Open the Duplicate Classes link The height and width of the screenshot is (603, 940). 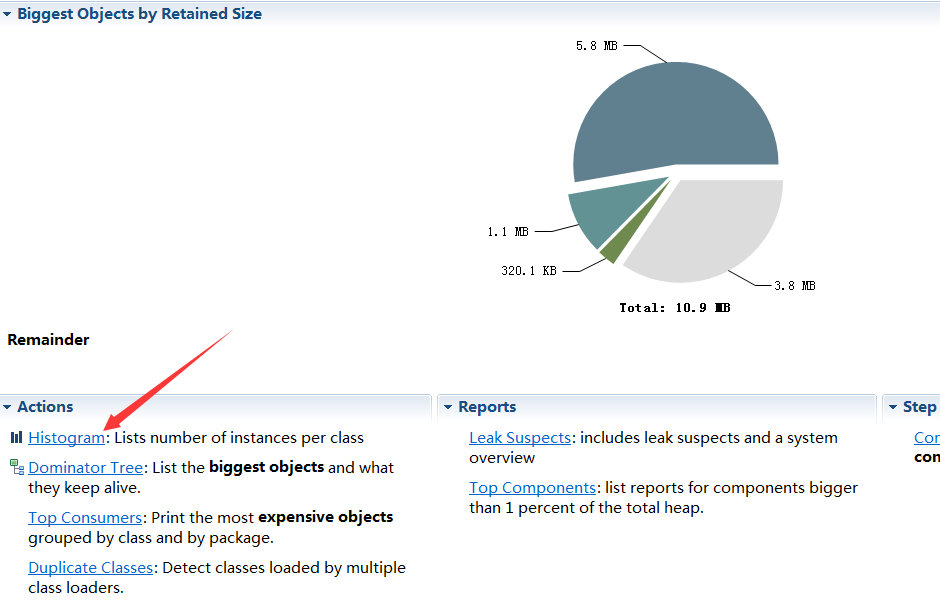point(91,568)
